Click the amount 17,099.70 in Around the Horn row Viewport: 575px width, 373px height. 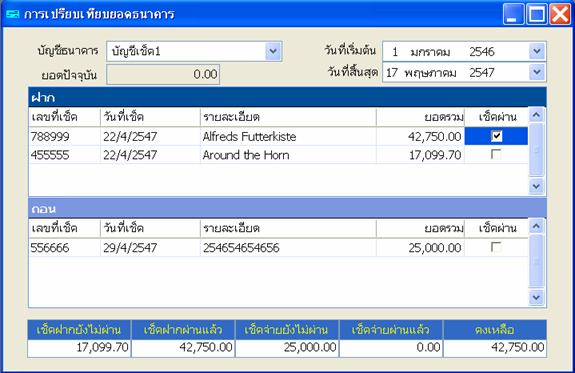(435, 155)
